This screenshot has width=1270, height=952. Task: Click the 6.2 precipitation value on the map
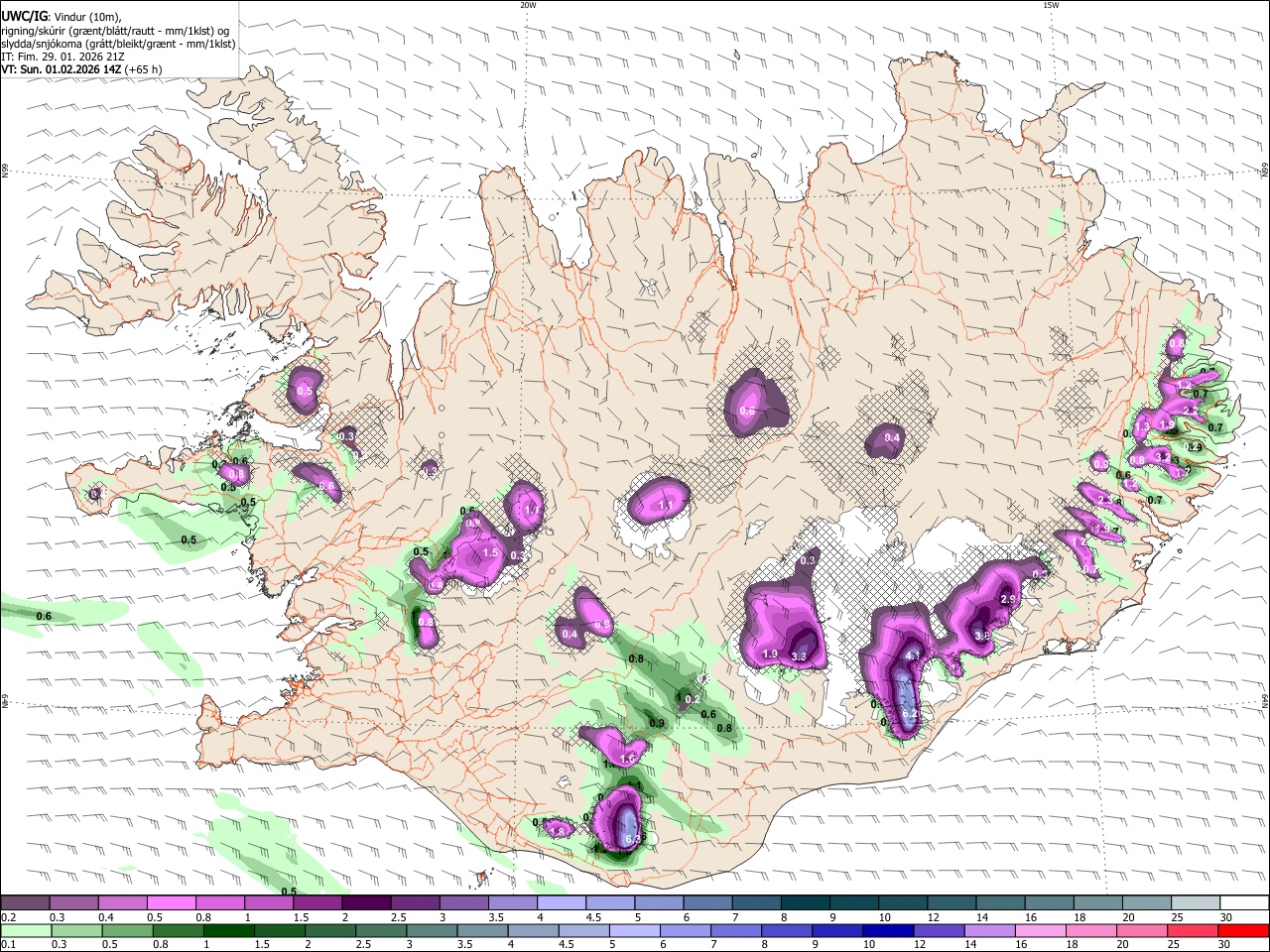click(x=911, y=714)
